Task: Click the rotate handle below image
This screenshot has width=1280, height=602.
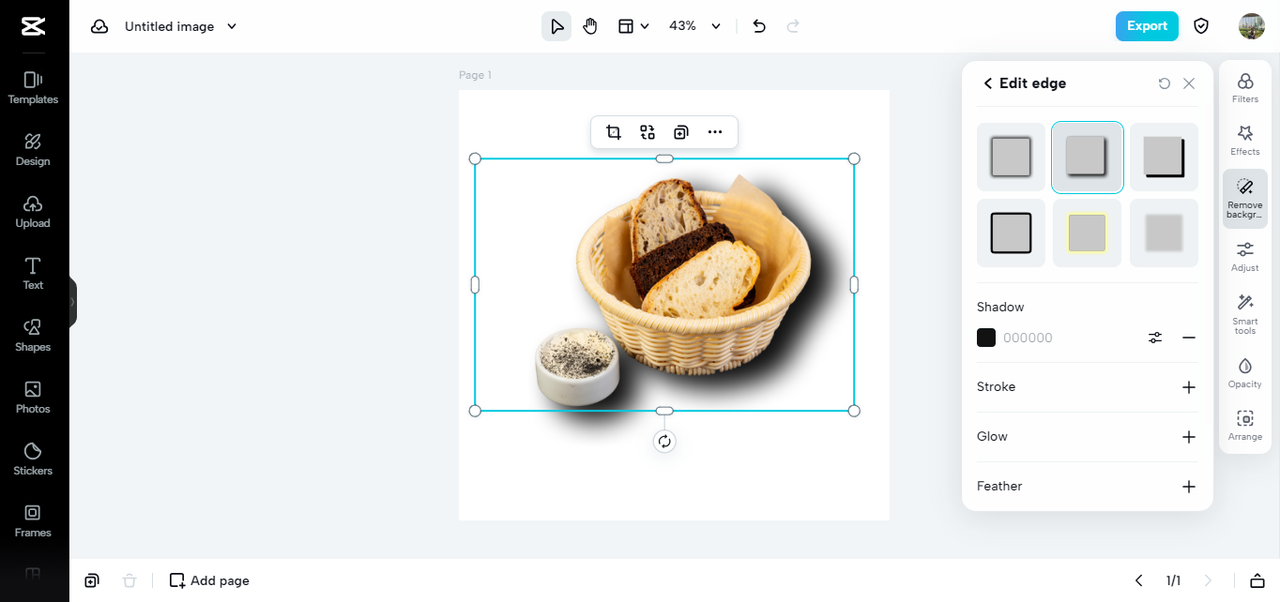Action: pyautogui.click(x=664, y=441)
